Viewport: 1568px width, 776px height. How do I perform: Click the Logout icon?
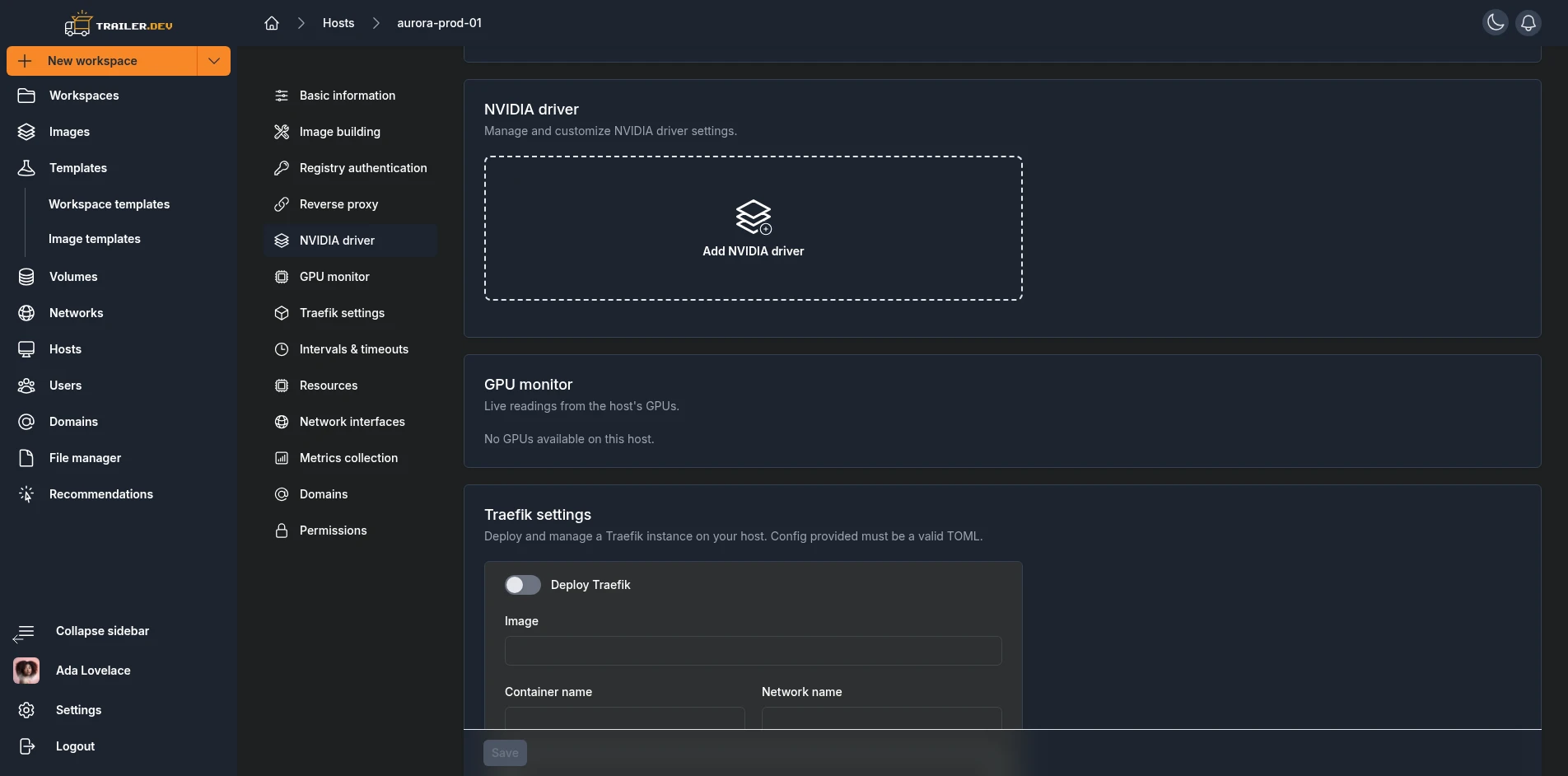pyautogui.click(x=26, y=746)
